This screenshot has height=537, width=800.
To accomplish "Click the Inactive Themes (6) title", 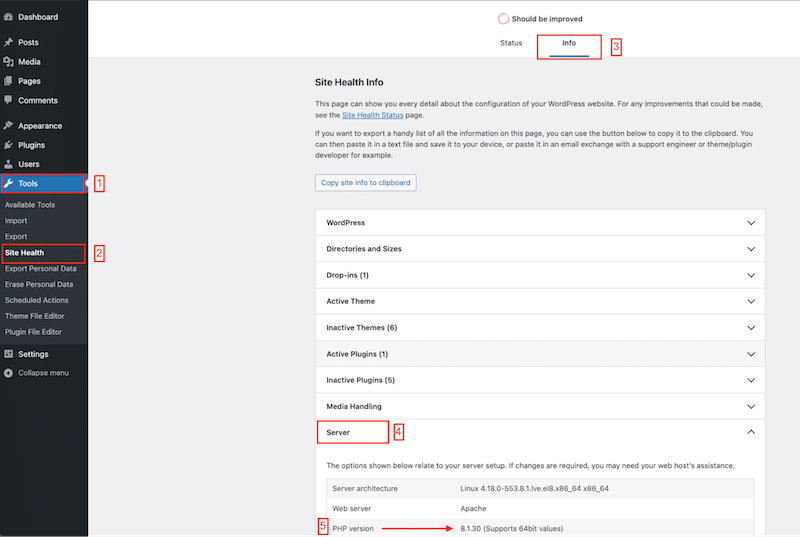I will click(362, 328).
